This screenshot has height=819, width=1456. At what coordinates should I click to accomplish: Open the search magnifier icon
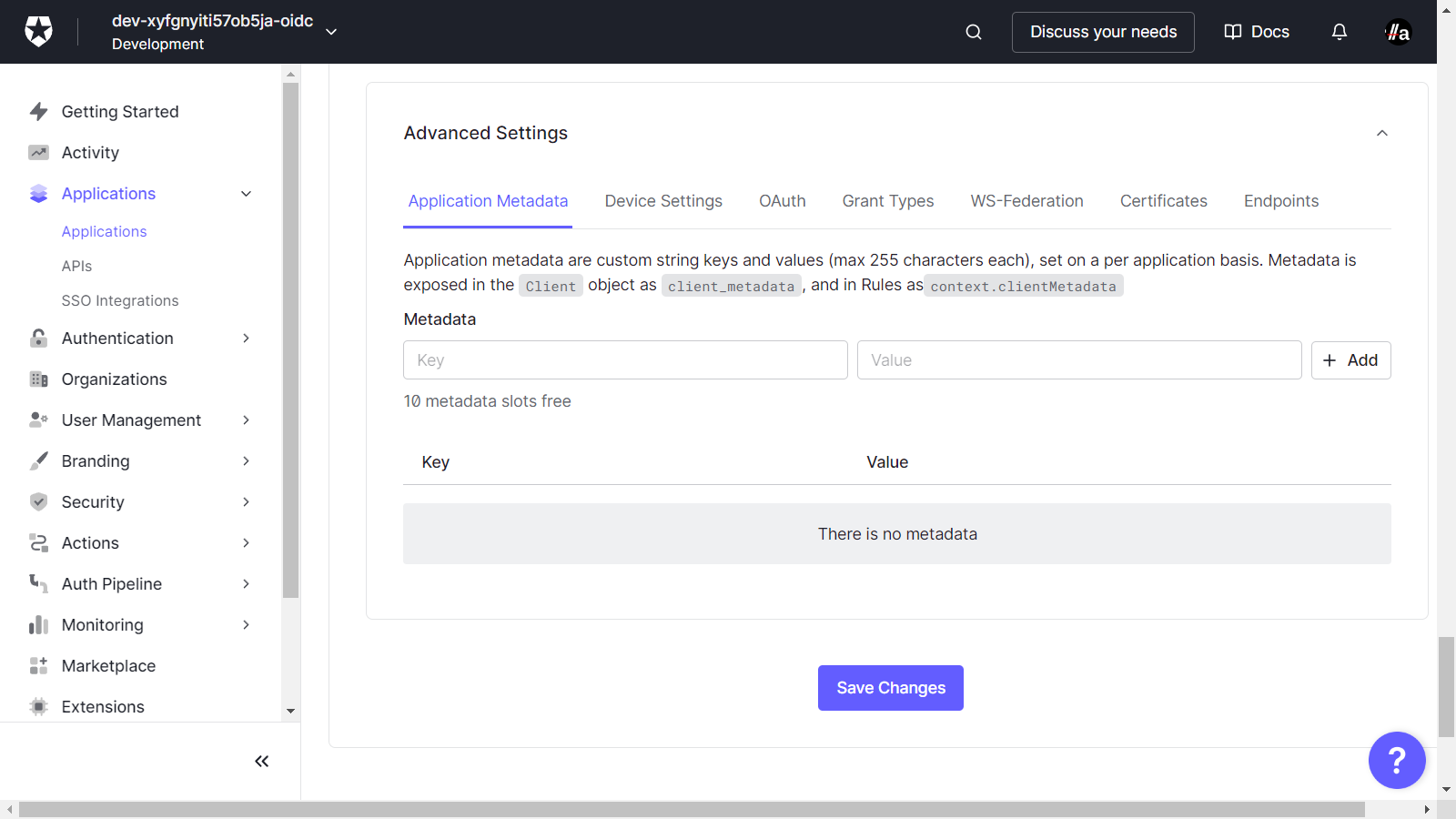click(974, 32)
